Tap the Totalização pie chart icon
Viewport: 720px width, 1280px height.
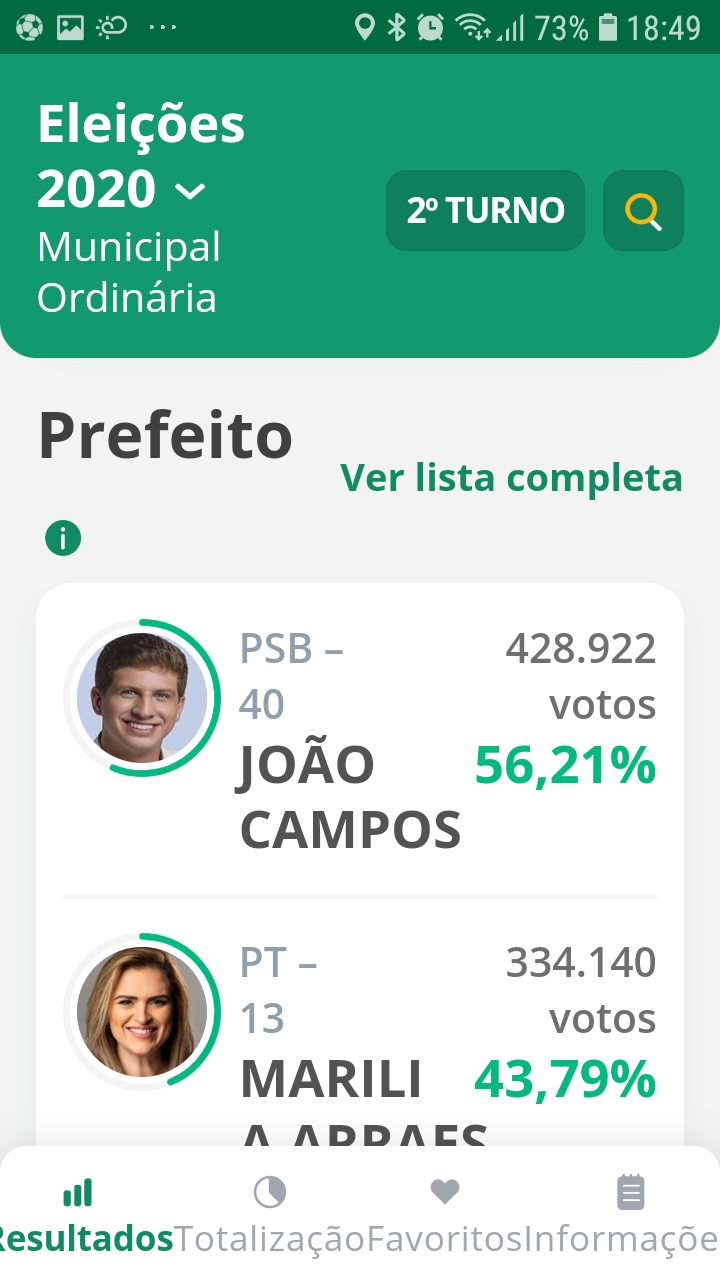tap(270, 1192)
